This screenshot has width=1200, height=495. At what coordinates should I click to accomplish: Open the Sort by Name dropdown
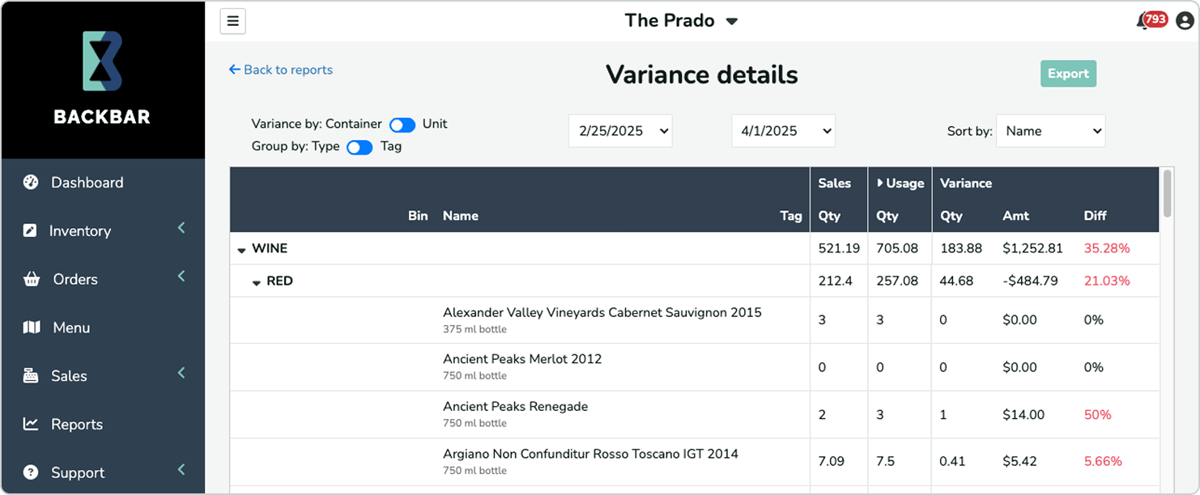(x=1051, y=131)
